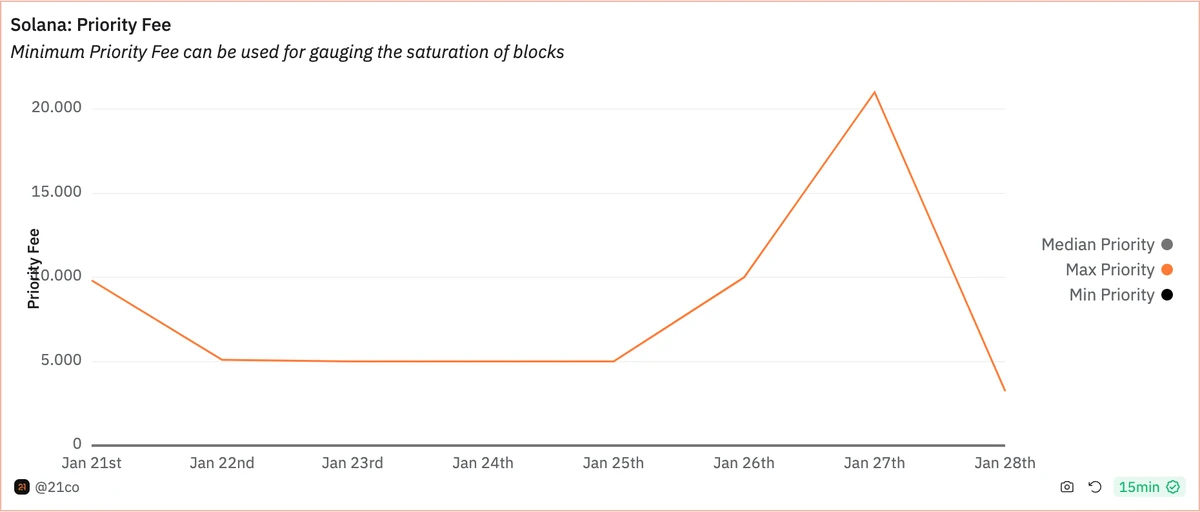Click the gray Median Priority color dot

(x=1166, y=245)
